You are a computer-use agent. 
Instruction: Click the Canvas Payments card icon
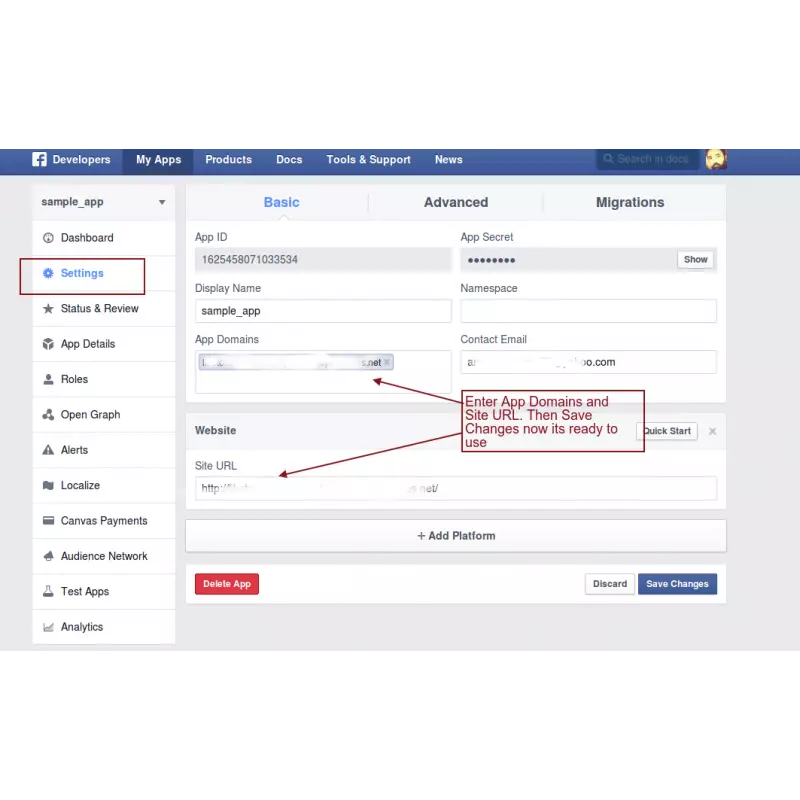coord(48,520)
